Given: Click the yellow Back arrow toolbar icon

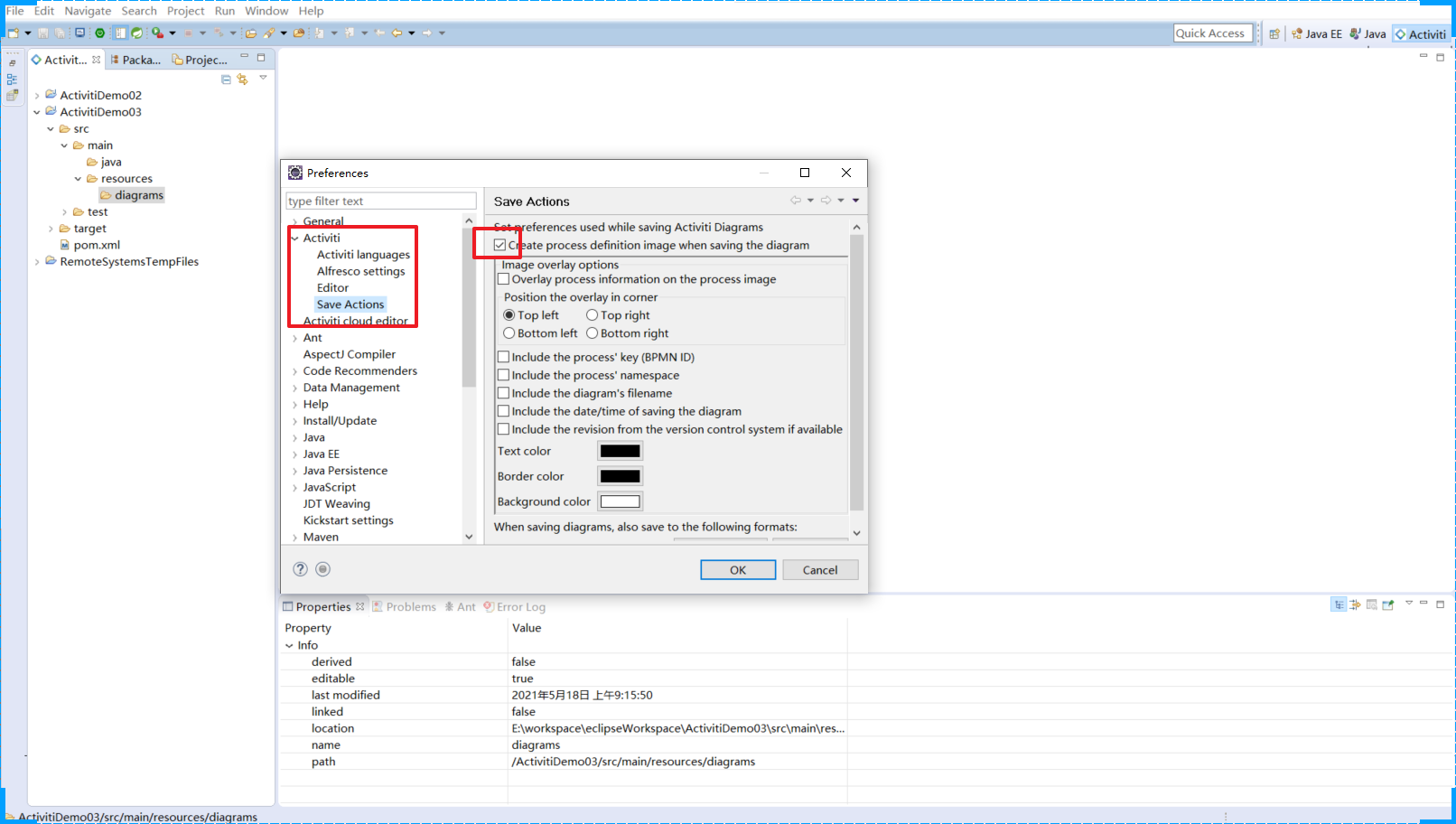Looking at the screenshot, I should click(397, 33).
